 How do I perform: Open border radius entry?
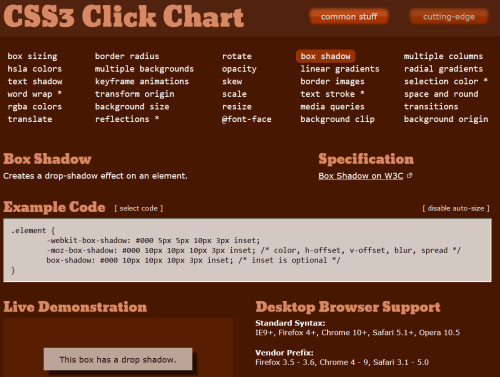tap(127, 56)
